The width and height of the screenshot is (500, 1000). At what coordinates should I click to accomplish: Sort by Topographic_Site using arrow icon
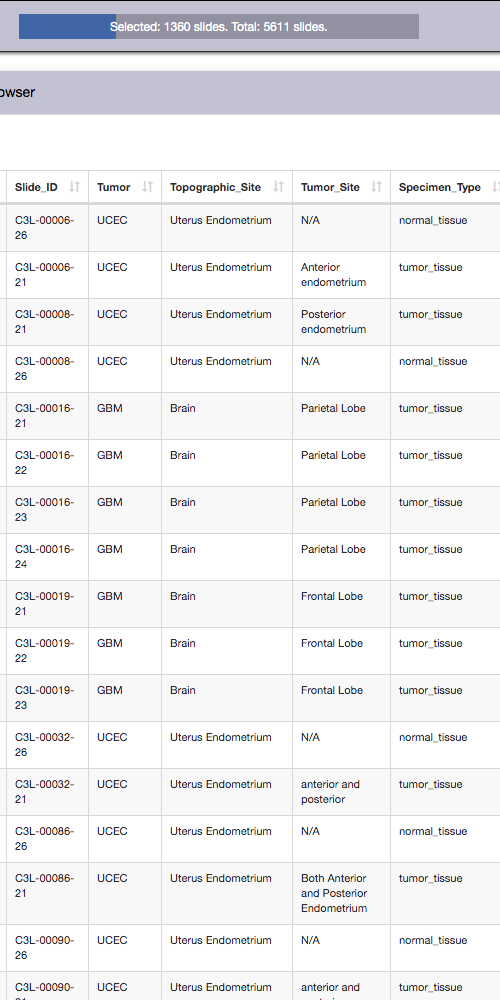279,187
